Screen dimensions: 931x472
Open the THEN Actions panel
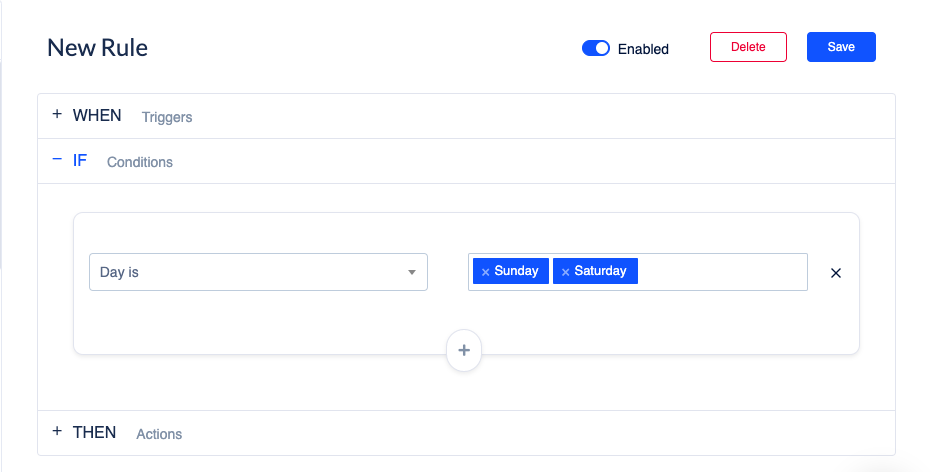pos(466,433)
